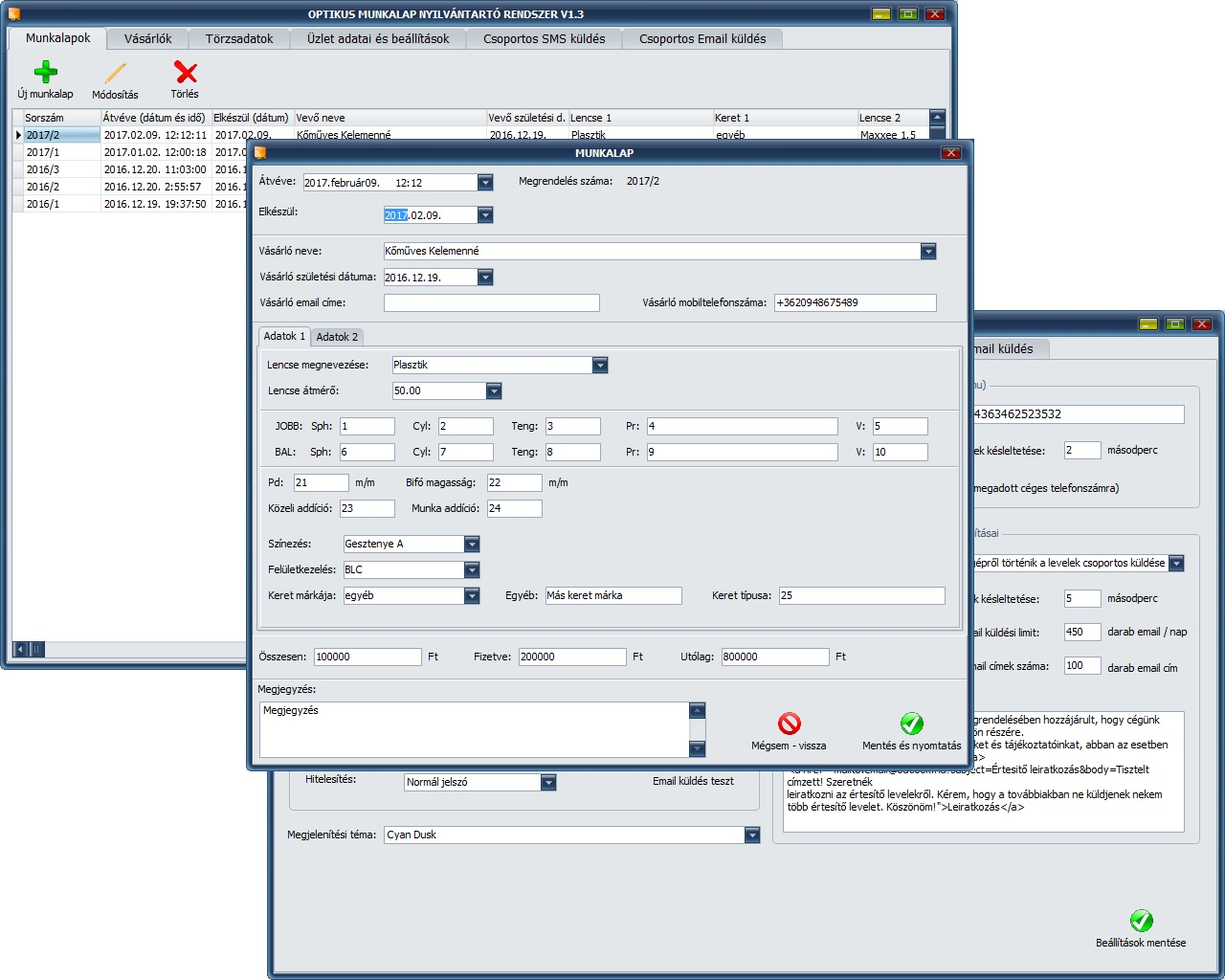Image resolution: width=1225 pixels, height=980 pixels.
Task: Click the Egyéb Más keret márka field
Action: point(613,595)
